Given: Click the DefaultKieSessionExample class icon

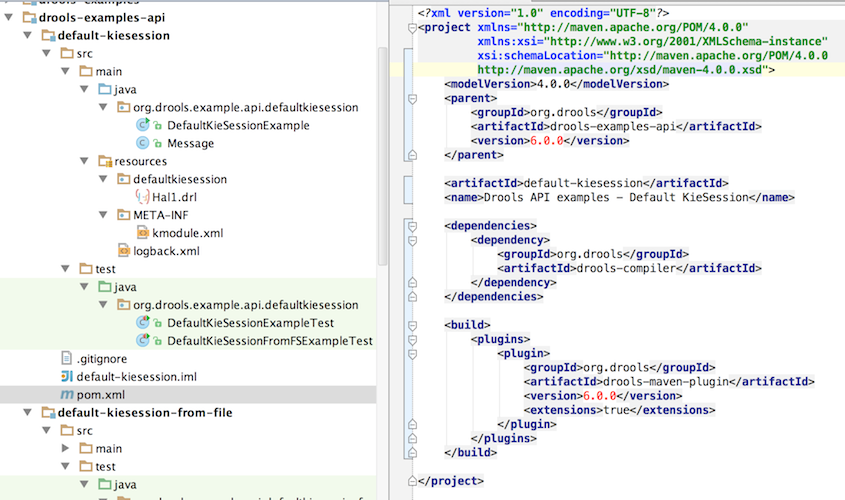Looking at the screenshot, I should (x=143, y=125).
